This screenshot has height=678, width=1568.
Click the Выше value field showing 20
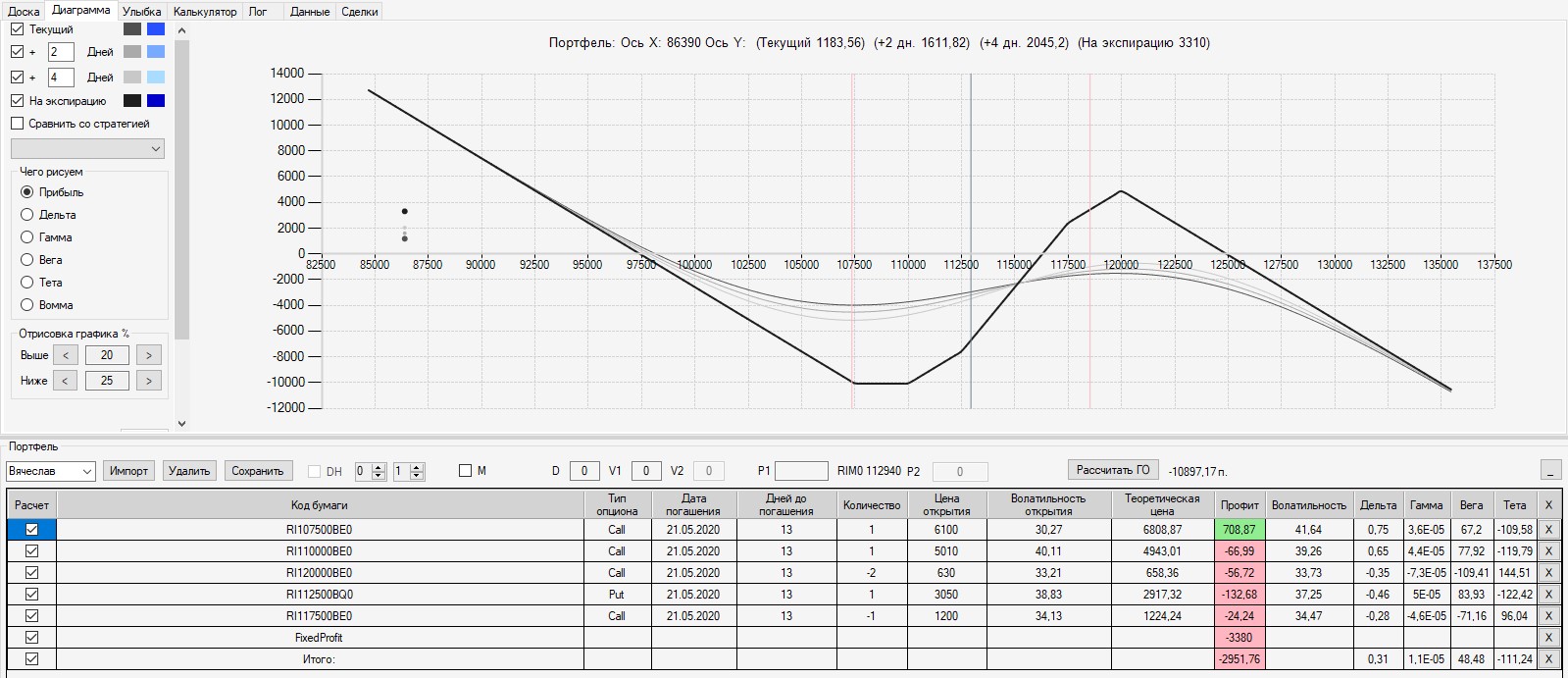point(107,355)
